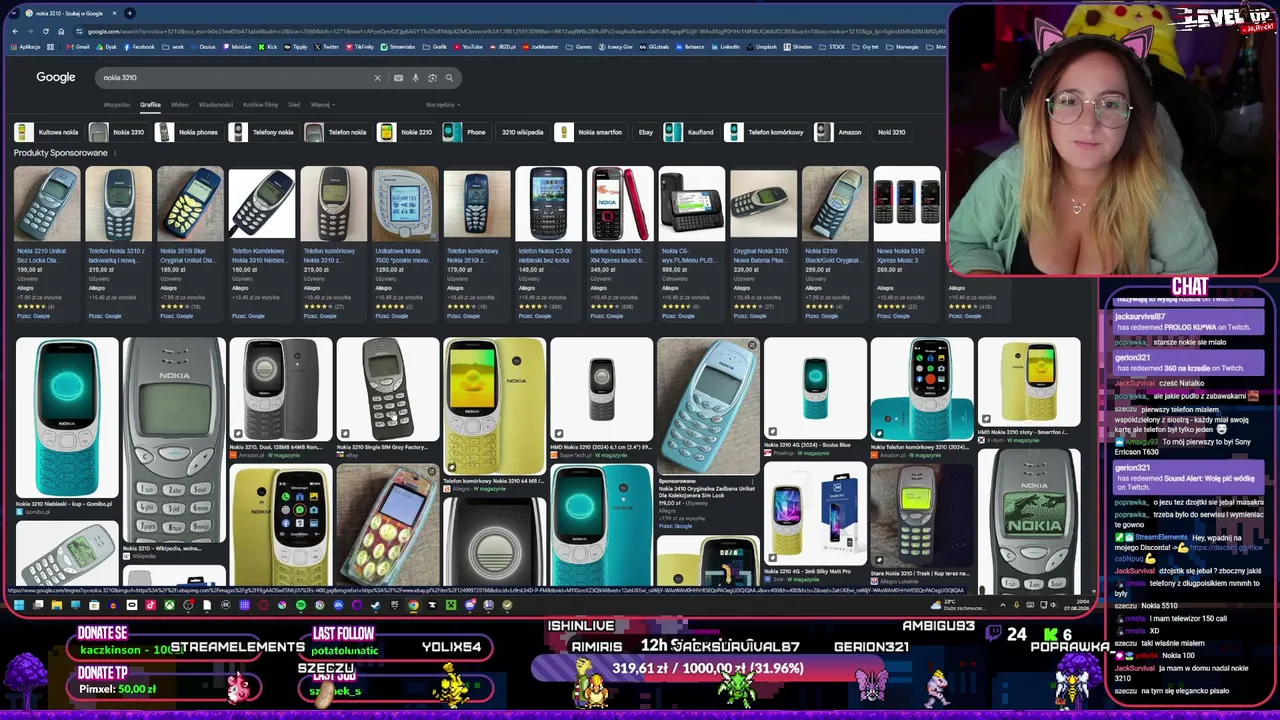Expand the Narzędzia tools menu
Image resolution: width=1280 pixels, height=720 pixels.
point(442,105)
